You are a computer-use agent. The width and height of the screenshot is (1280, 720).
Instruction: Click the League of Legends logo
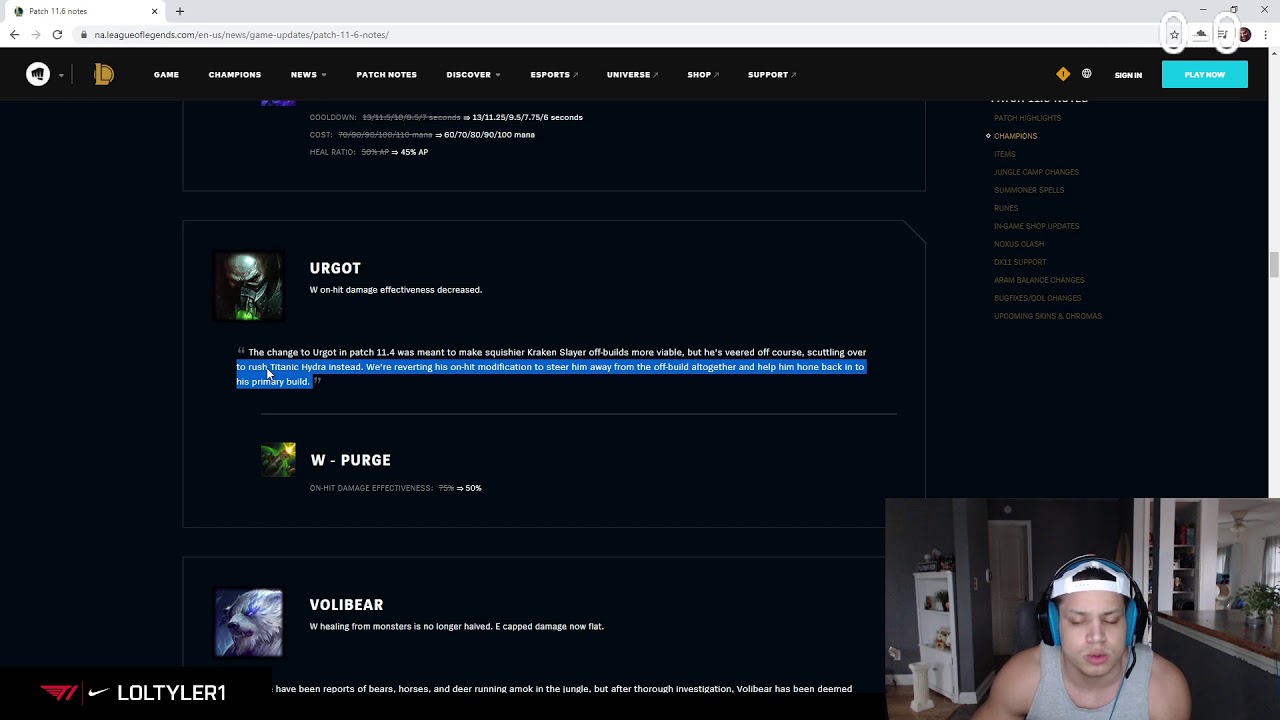104,74
